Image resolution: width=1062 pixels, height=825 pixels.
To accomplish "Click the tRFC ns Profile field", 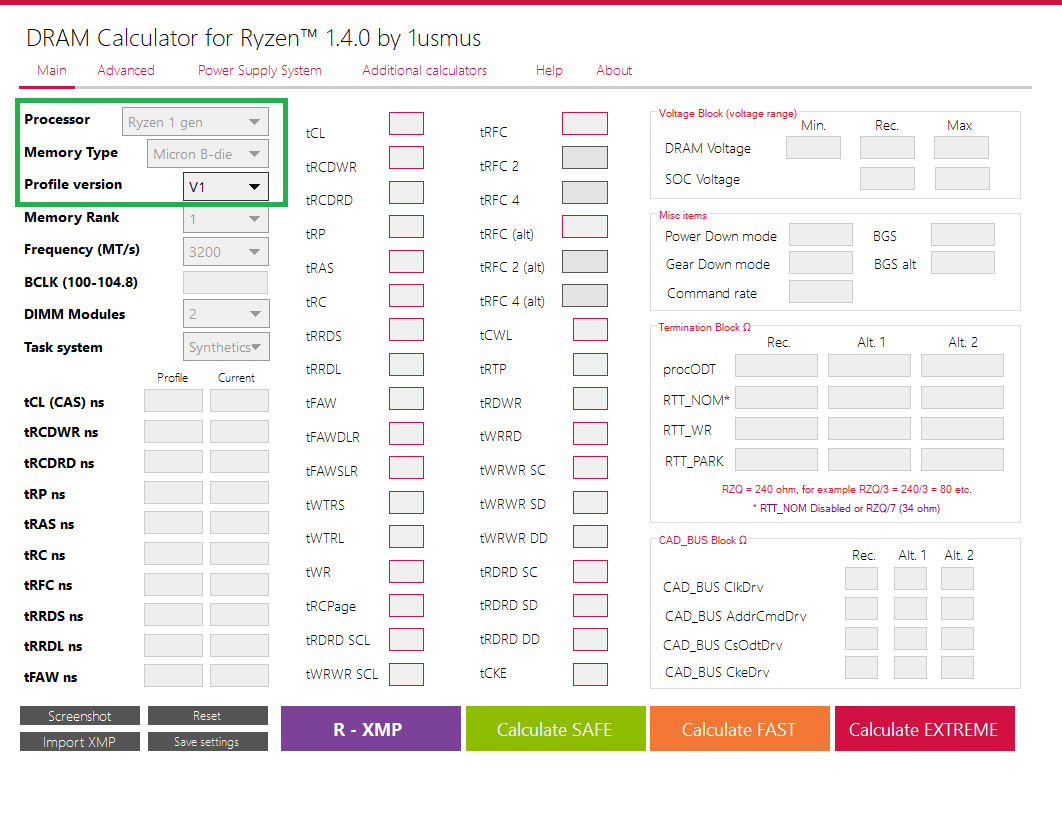I will click(x=173, y=585).
